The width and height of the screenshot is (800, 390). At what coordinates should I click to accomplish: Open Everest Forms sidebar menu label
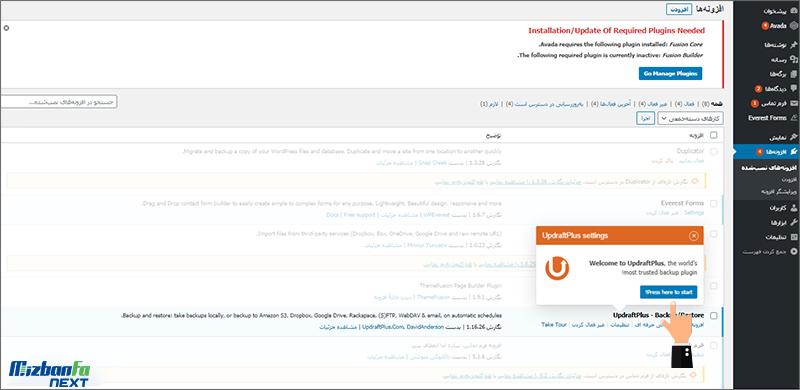click(x=767, y=118)
